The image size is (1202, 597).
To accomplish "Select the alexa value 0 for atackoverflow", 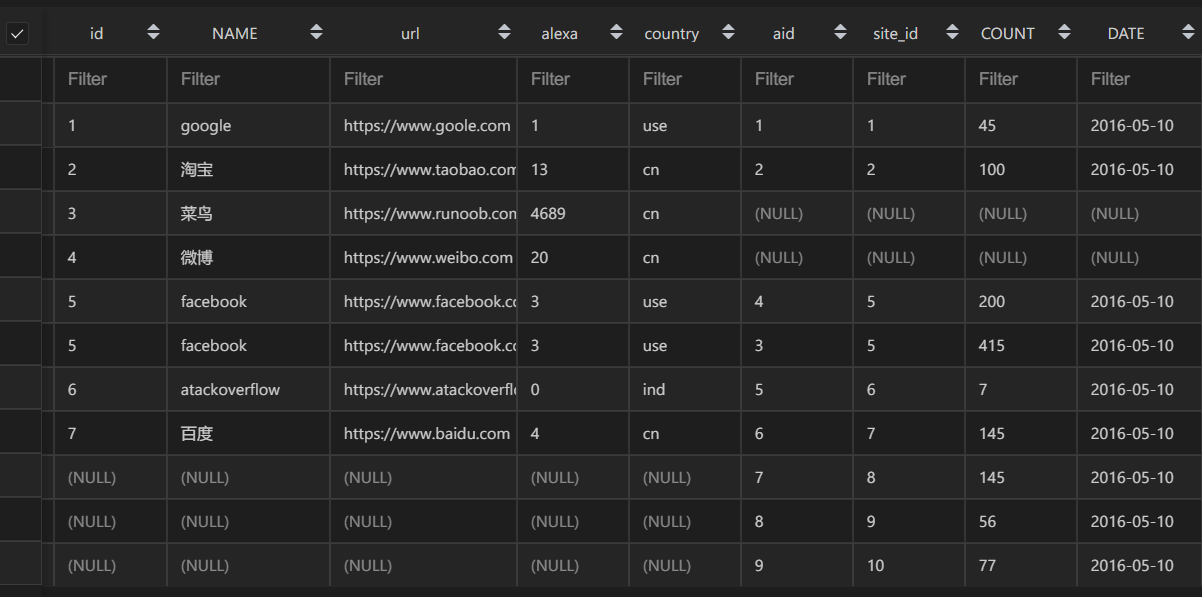I will coord(573,390).
